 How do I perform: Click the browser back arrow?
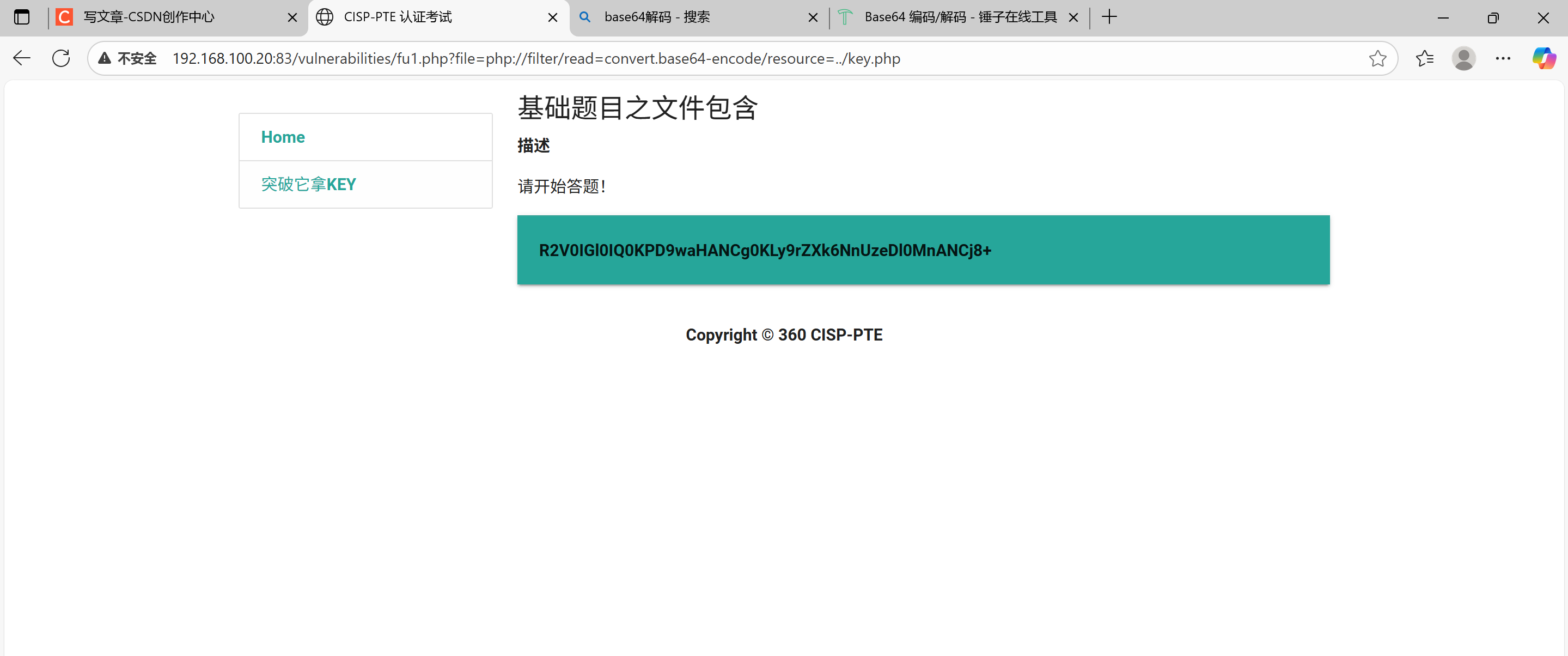pyautogui.click(x=22, y=58)
